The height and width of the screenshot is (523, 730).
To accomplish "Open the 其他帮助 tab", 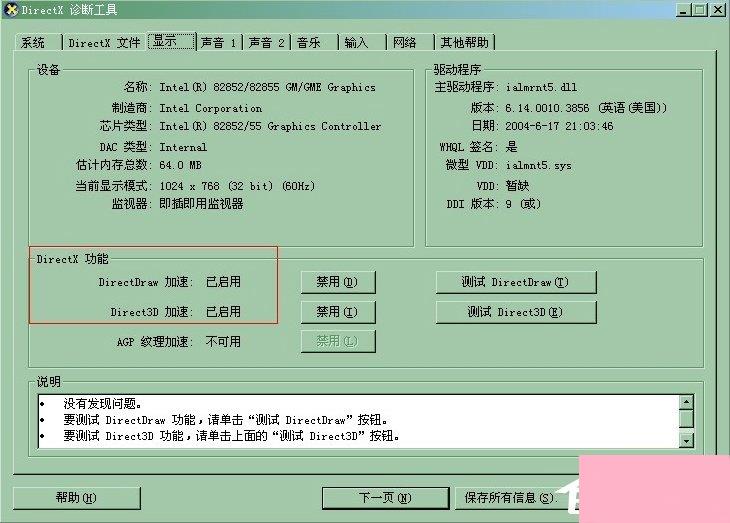I will (x=464, y=42).
